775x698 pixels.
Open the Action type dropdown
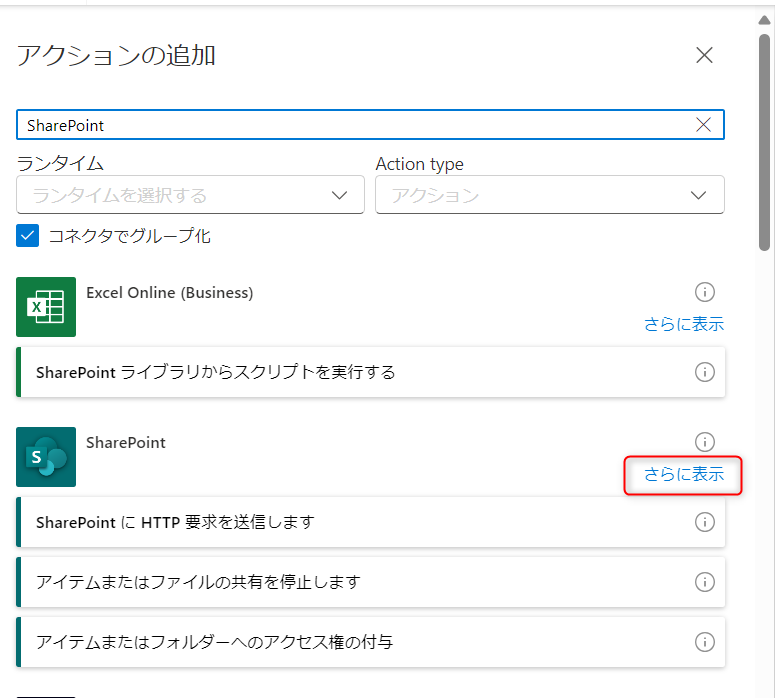click(x=550, y=195)
